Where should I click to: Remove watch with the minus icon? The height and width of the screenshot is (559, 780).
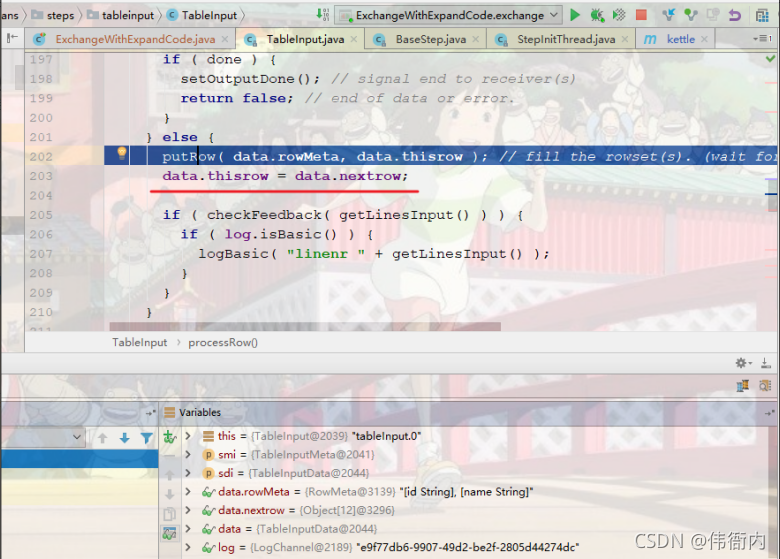(170, 456)
